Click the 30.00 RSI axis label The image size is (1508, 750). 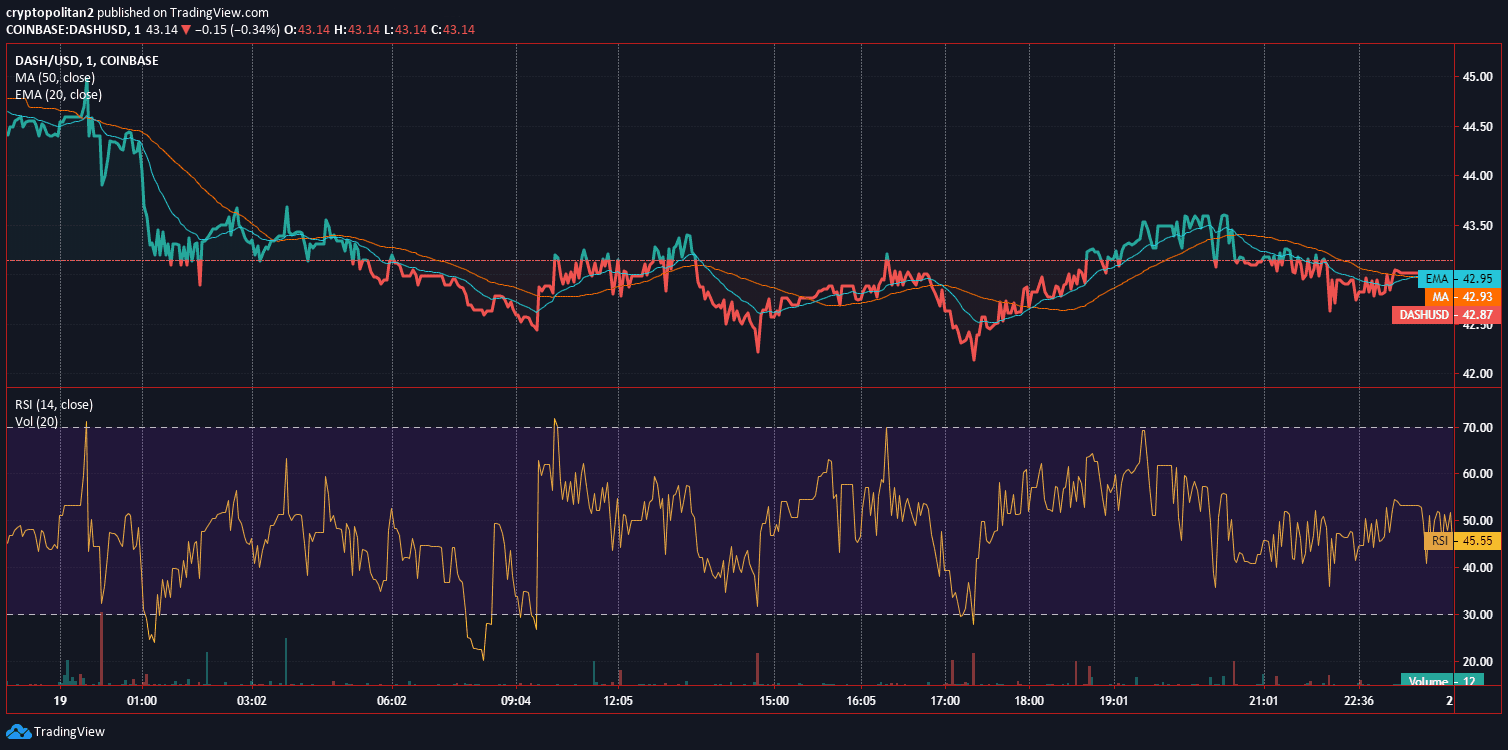[1478, 615]
